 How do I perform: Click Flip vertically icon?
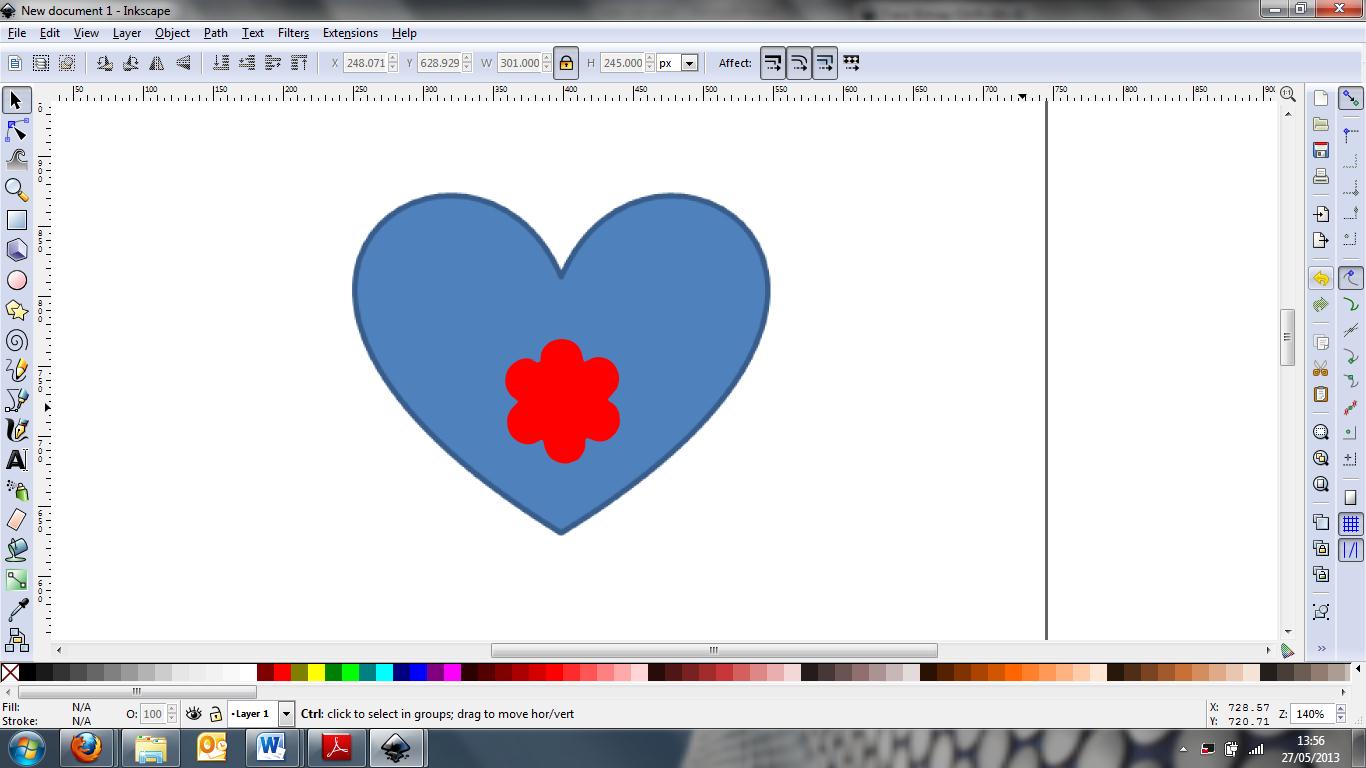pyautogui.click(x=183, y=63)
